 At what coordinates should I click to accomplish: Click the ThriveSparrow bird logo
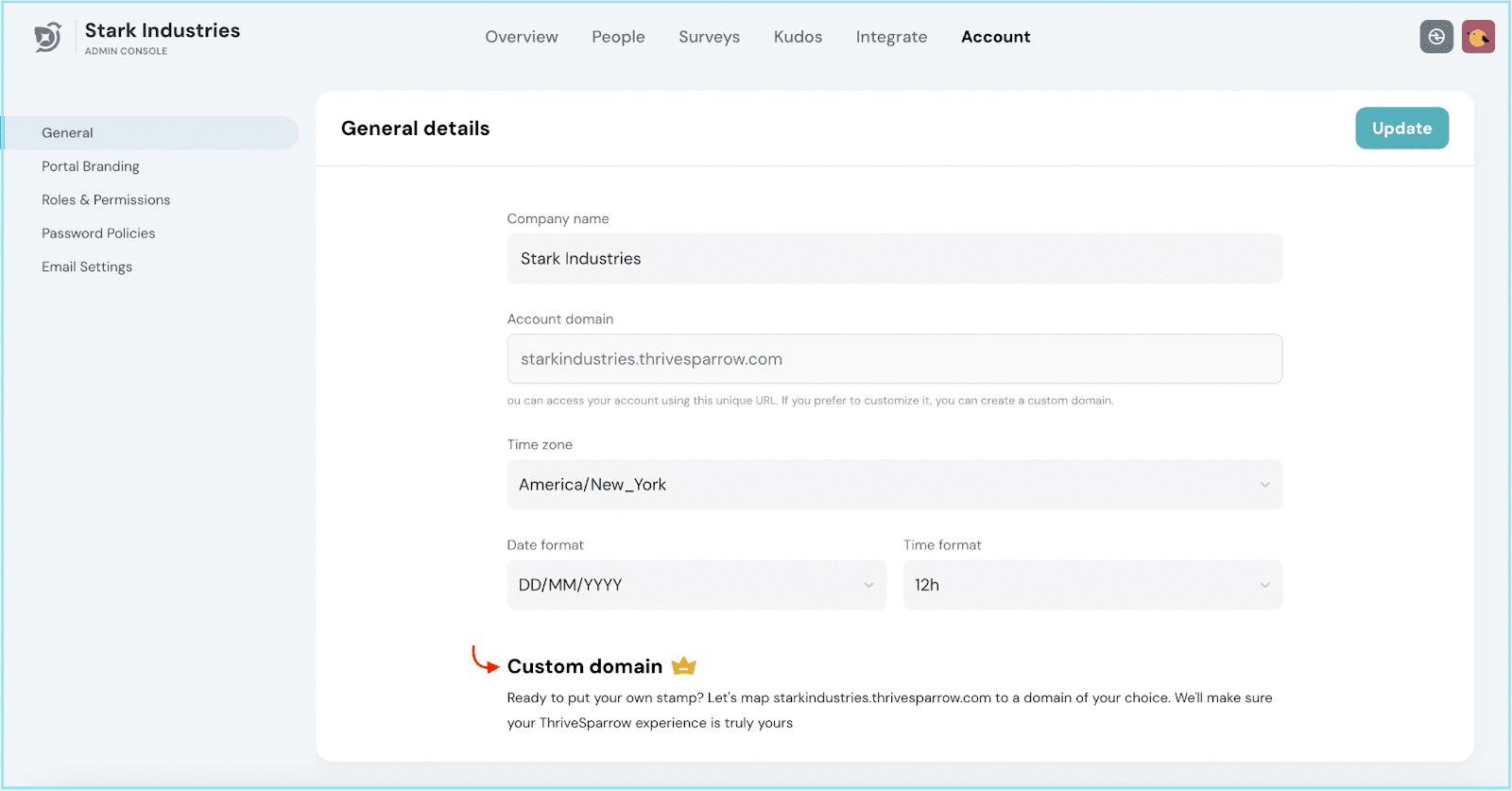(x=47, y=38)
